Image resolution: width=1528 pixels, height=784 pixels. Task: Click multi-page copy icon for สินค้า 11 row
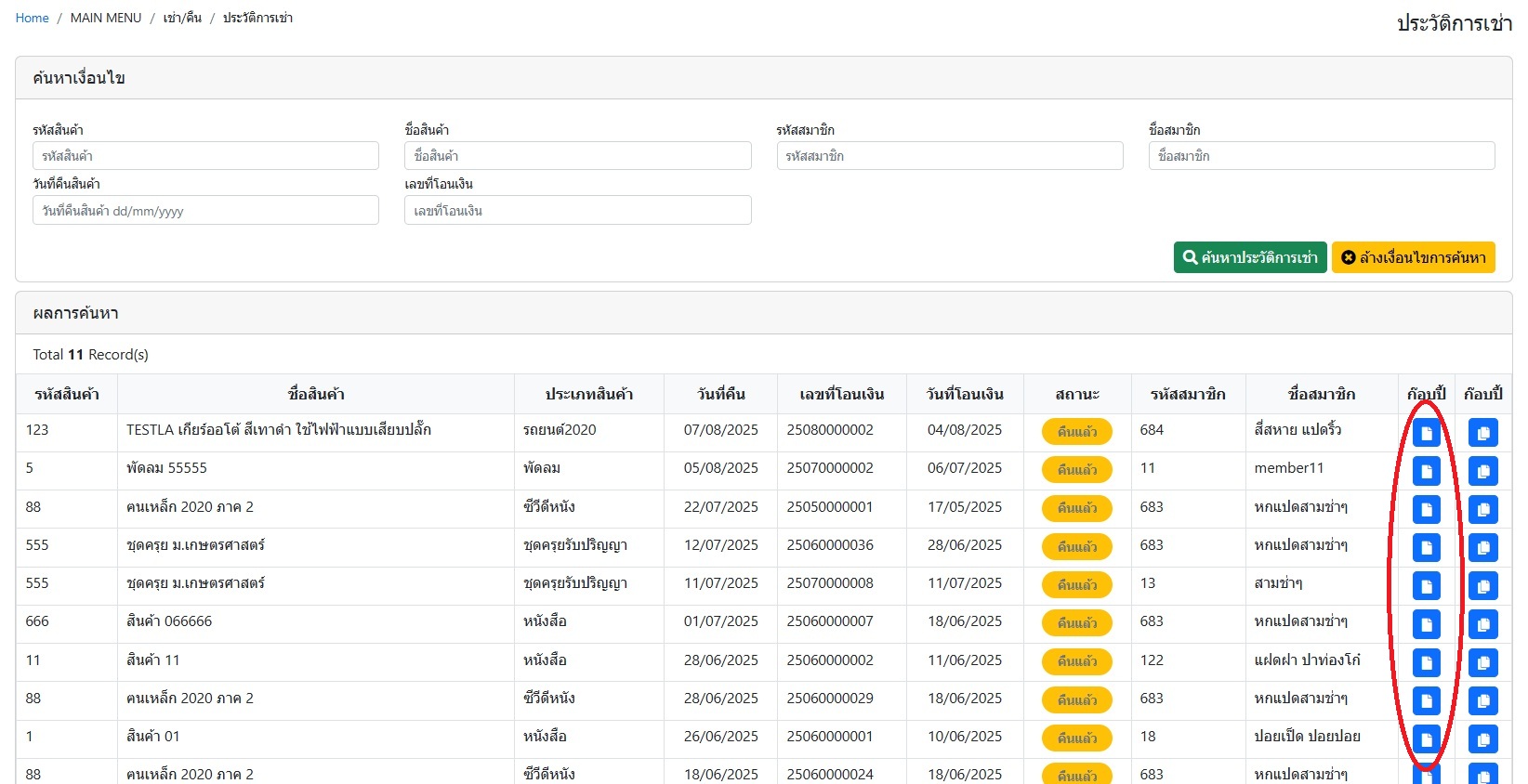pyautogui.click(x=1482, y=662)
